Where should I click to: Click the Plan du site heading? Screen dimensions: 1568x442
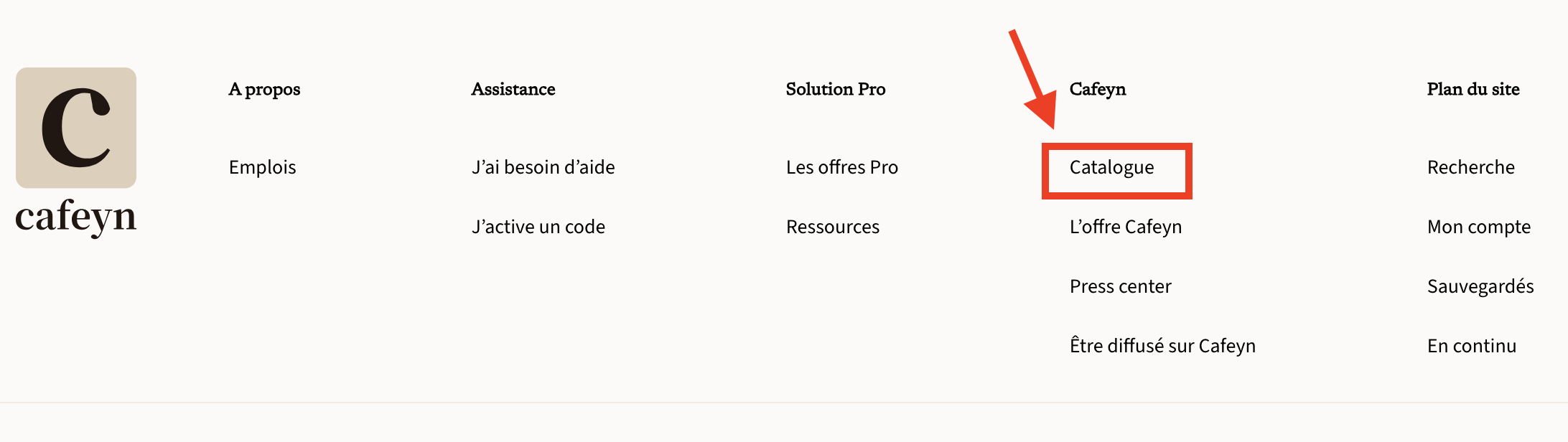coord(1473,90)
